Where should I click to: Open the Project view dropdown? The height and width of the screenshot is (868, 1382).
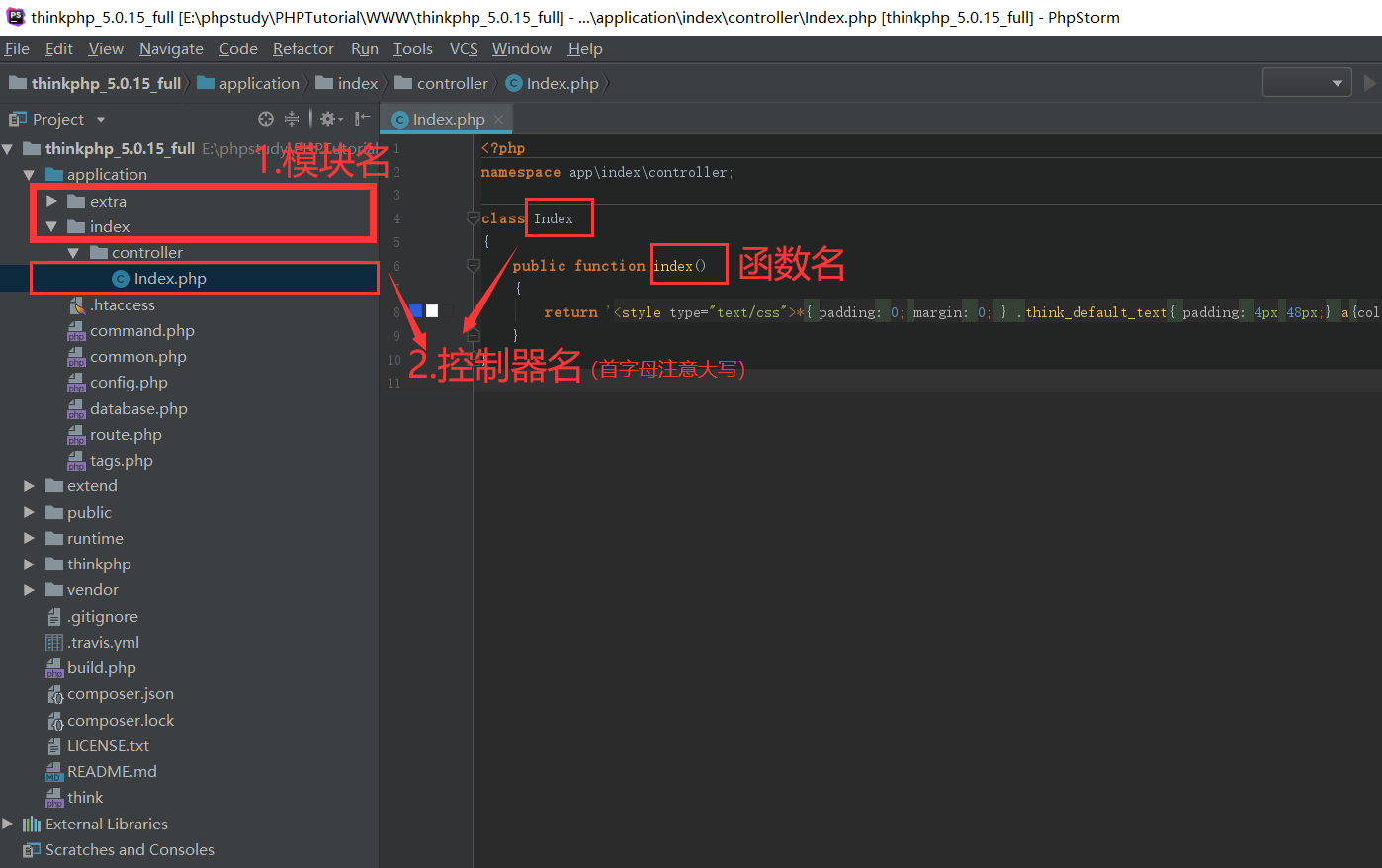pyautogui.click(x=101, y=120)
